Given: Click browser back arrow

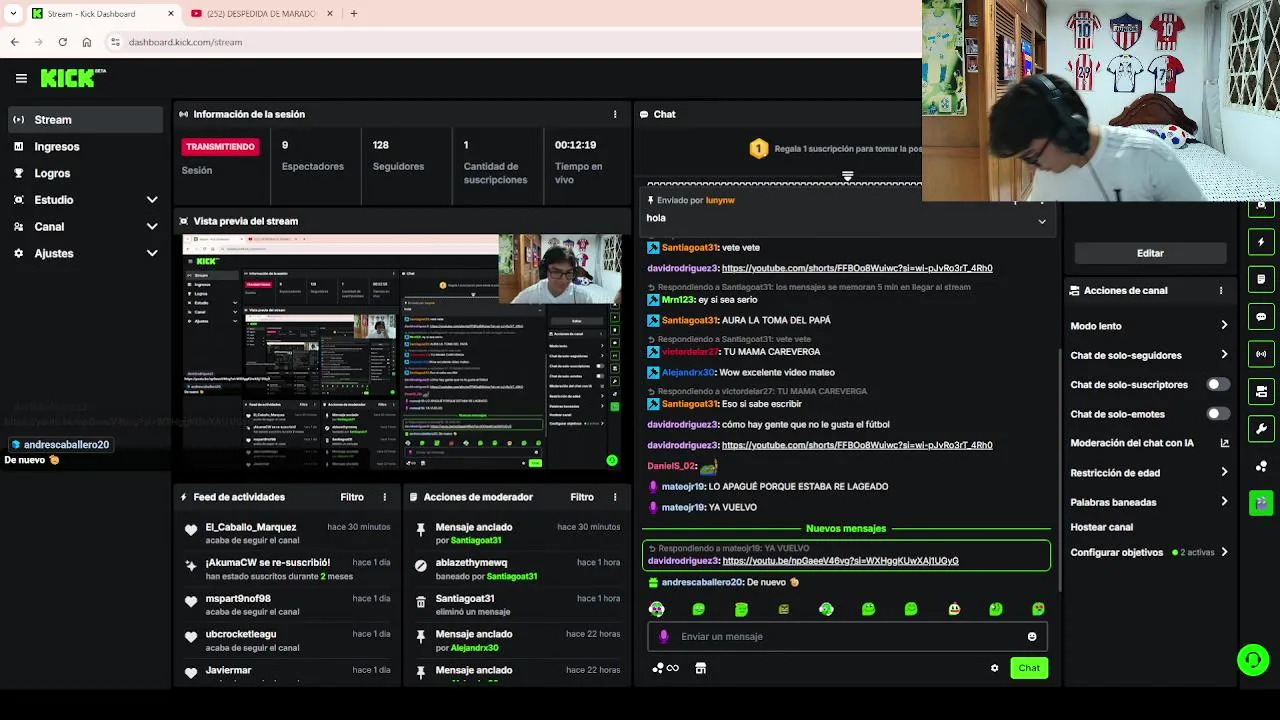Looking at the screenshot, I should 15,42.
